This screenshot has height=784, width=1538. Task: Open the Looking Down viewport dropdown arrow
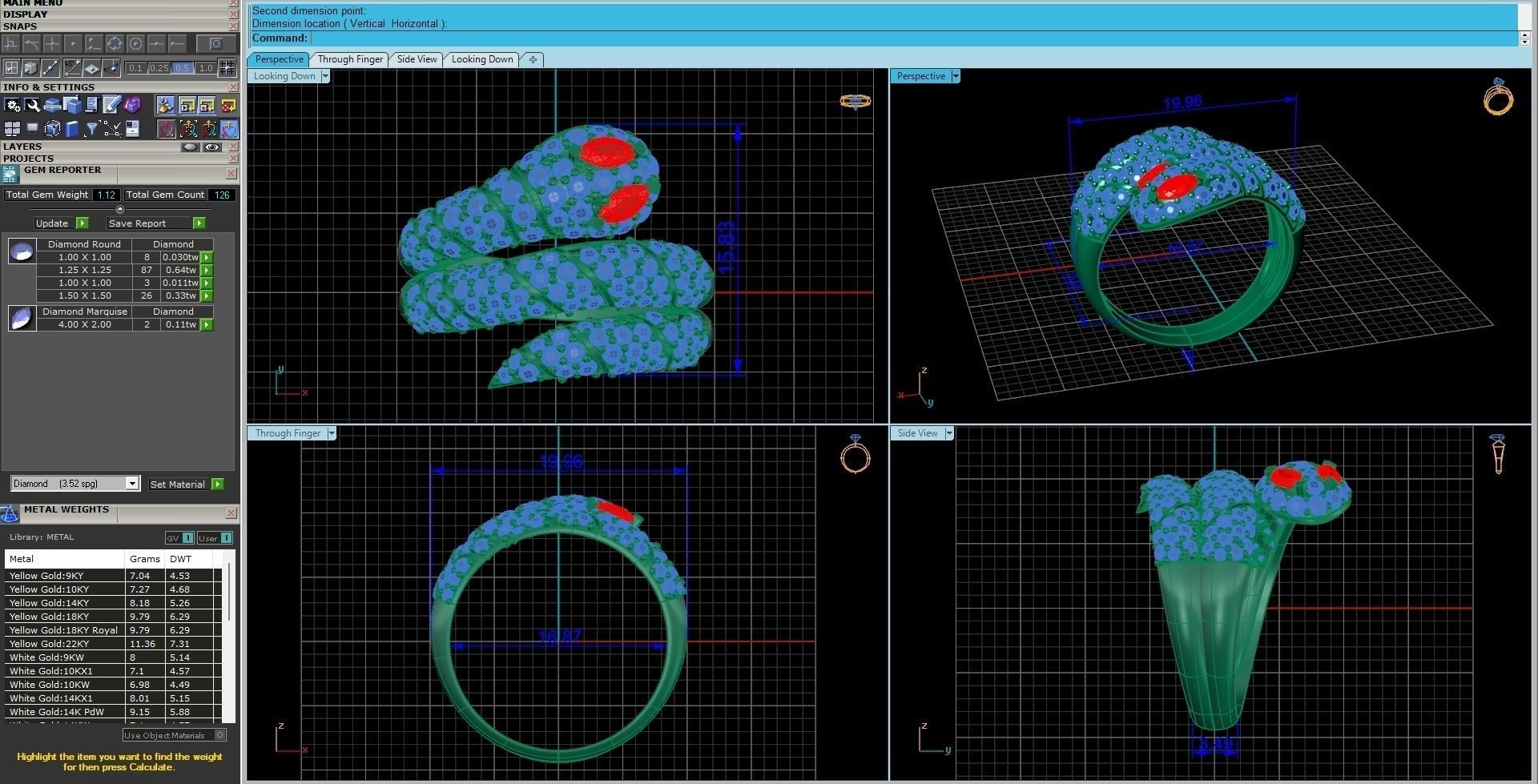pos(325,76)
